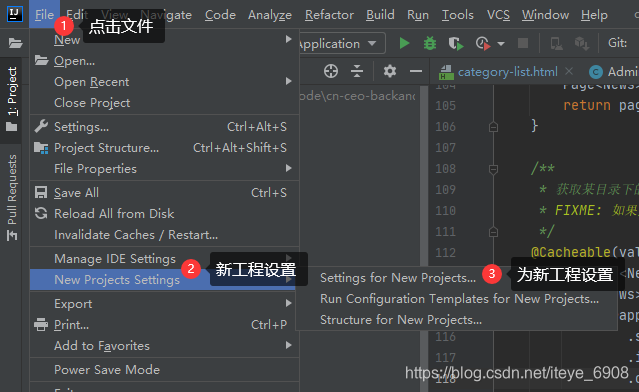639x392 pixels.
Task: Click the return keyword on line 105
Action: pos(587,106)
